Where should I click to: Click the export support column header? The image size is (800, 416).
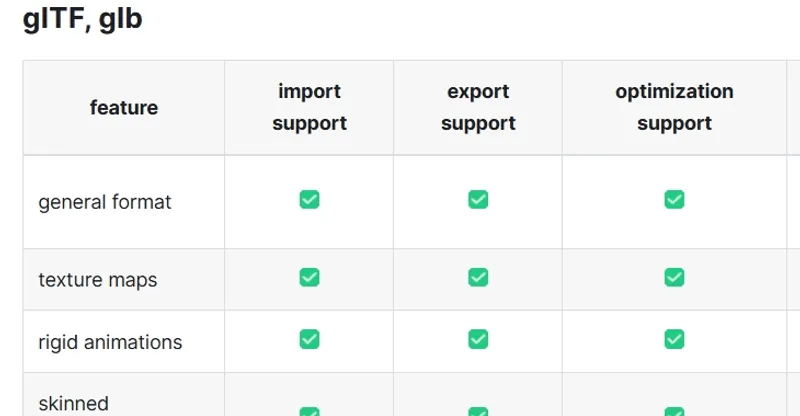point(478,107)
